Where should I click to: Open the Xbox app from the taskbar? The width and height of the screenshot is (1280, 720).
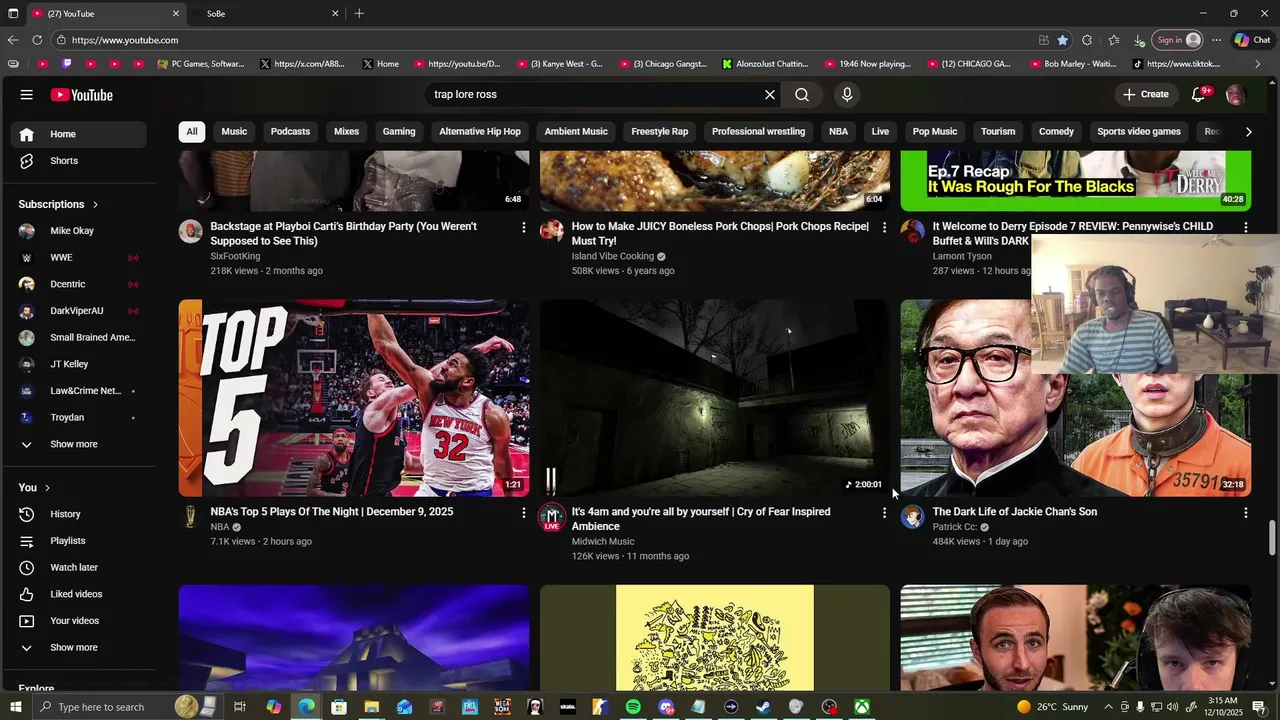[861, 707]
